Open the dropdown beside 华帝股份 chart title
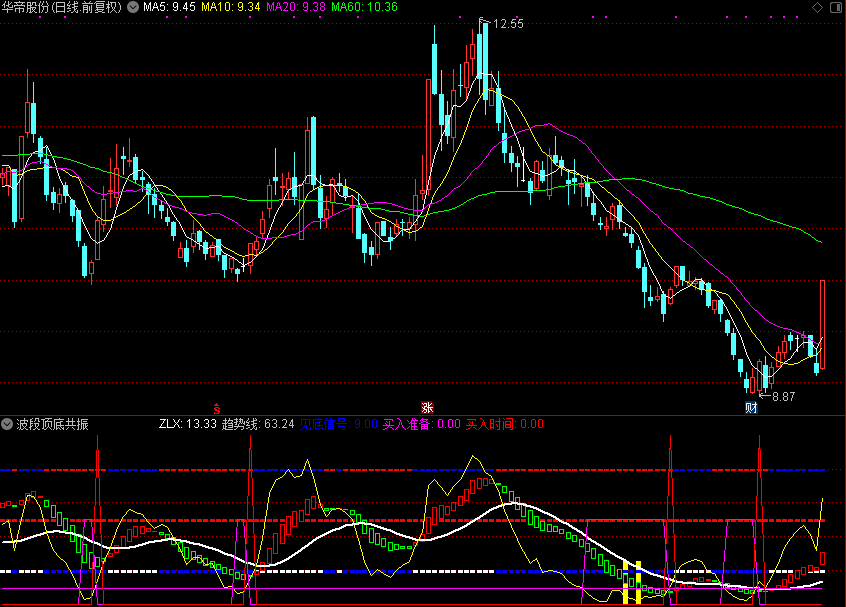846x607 pixels. (133, 7)
